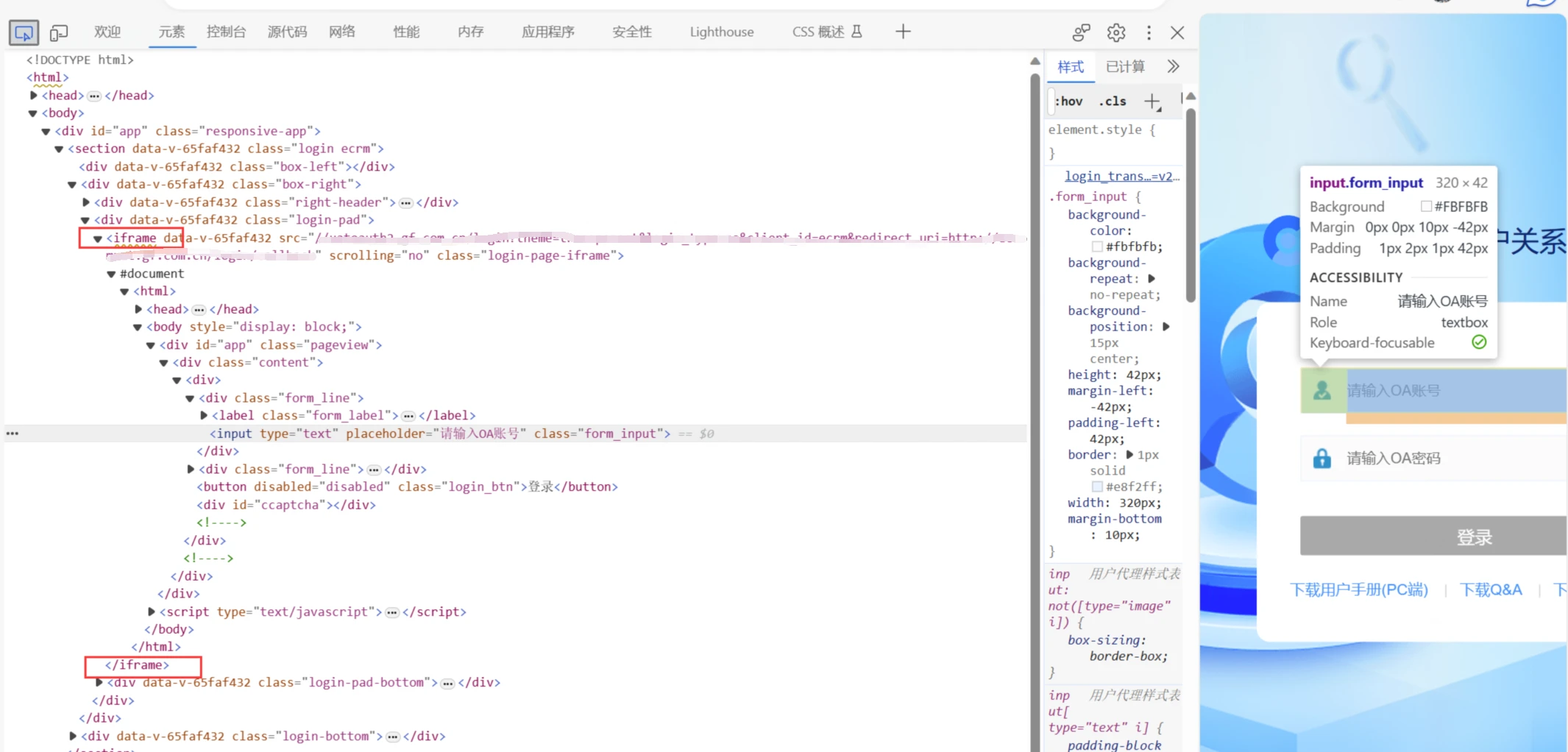Open the Lighthouse tab

[x=722, y=32]
